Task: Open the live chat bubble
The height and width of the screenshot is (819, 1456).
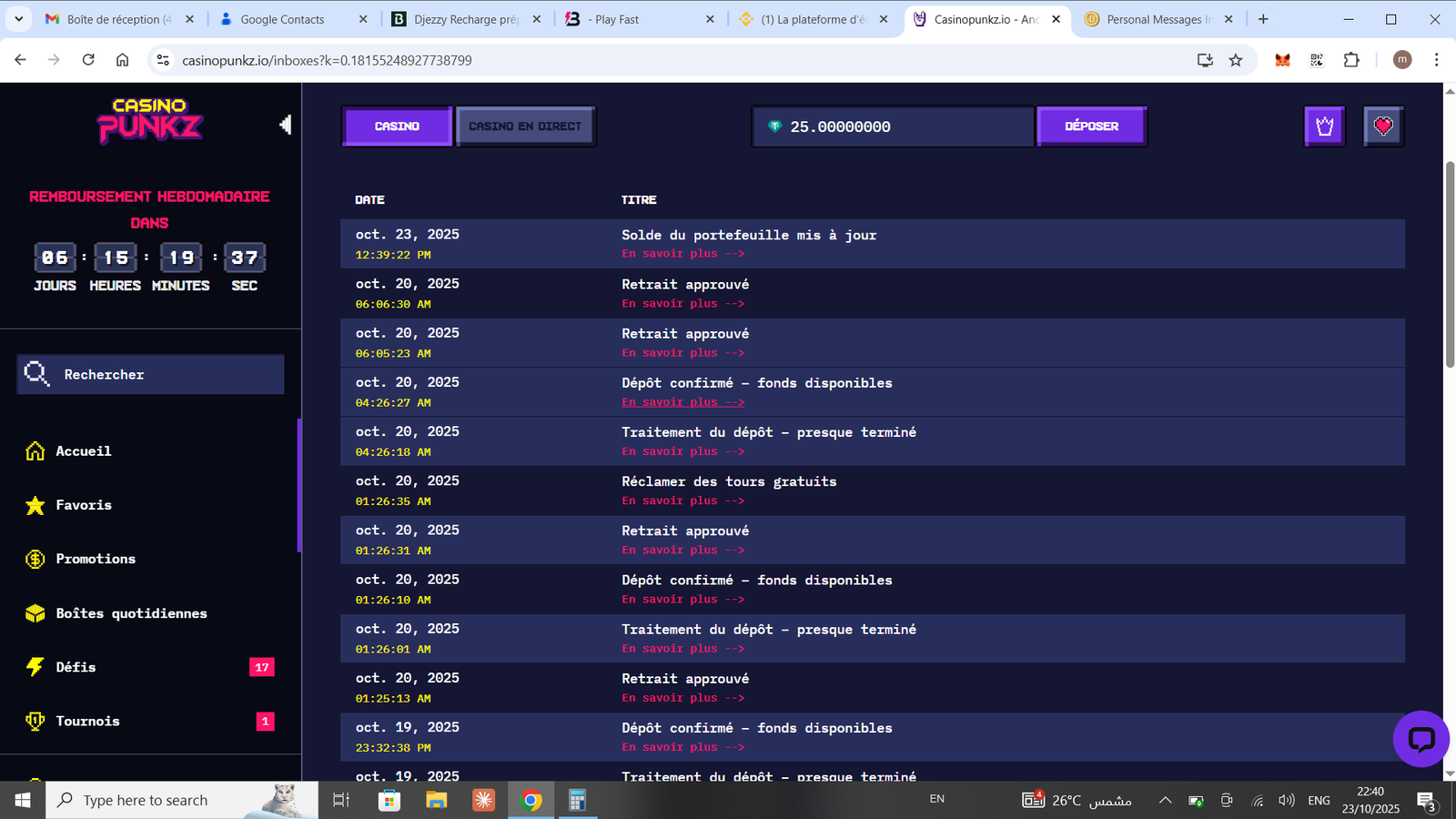Action: [x=1421, y=738]
